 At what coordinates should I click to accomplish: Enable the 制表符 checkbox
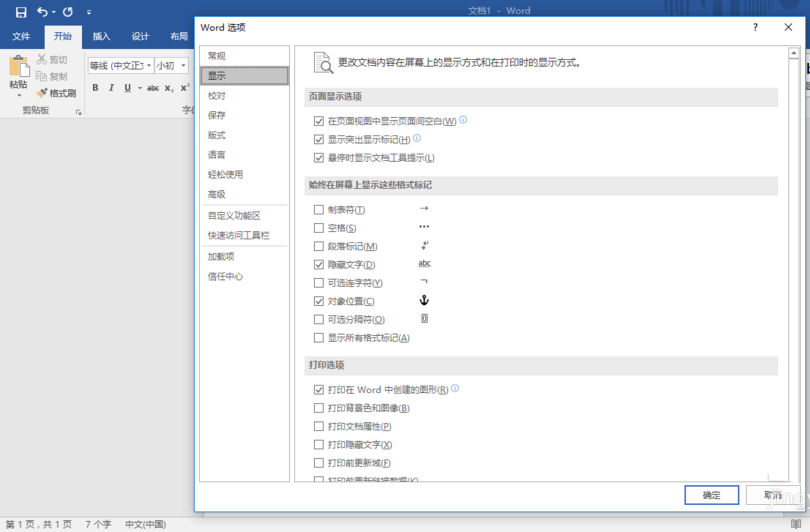(x=319, y=210)
